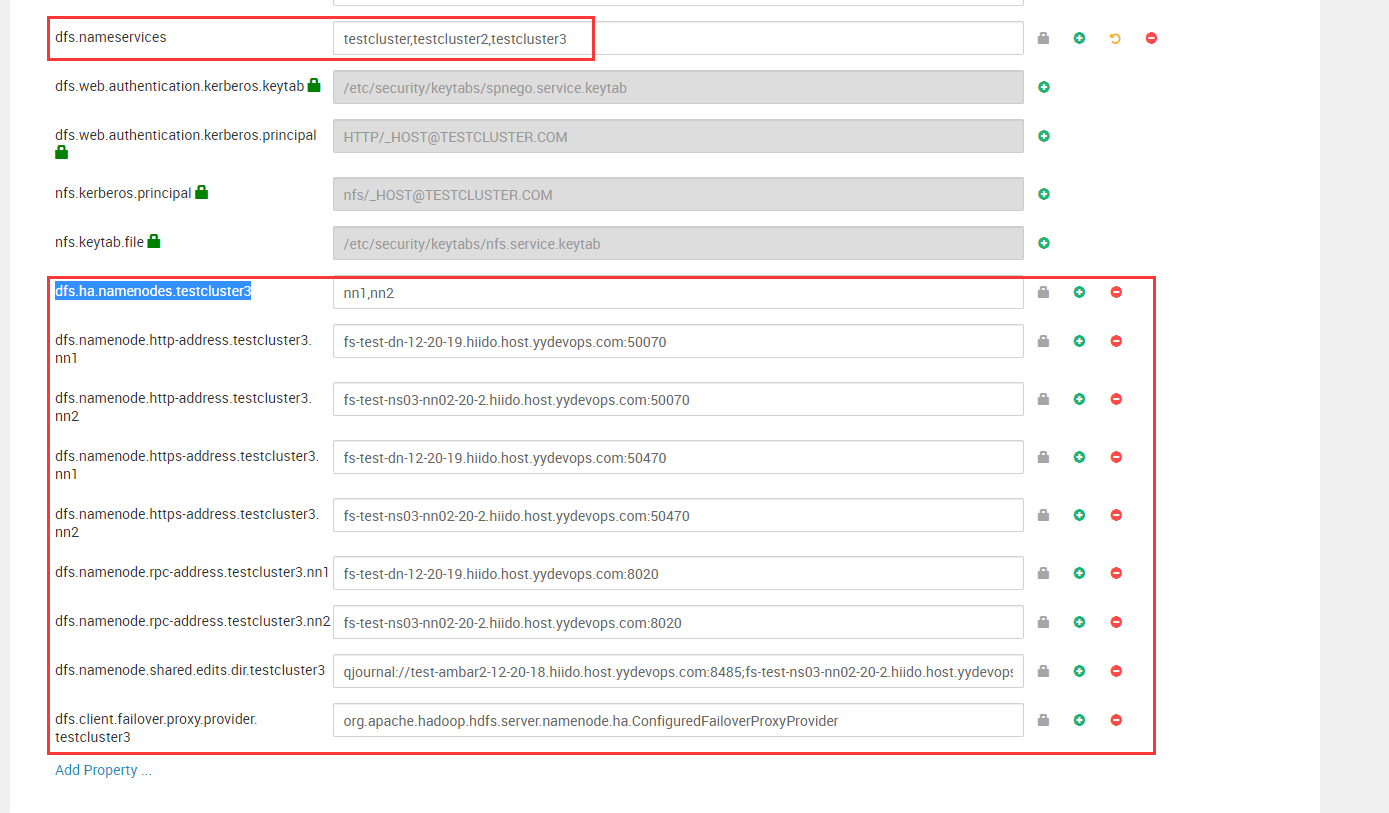Viewport: 1389px width, 813px height.
Task: Delete the shared.edits.dir.testcluster3 property
Action: pos(1116,671)
